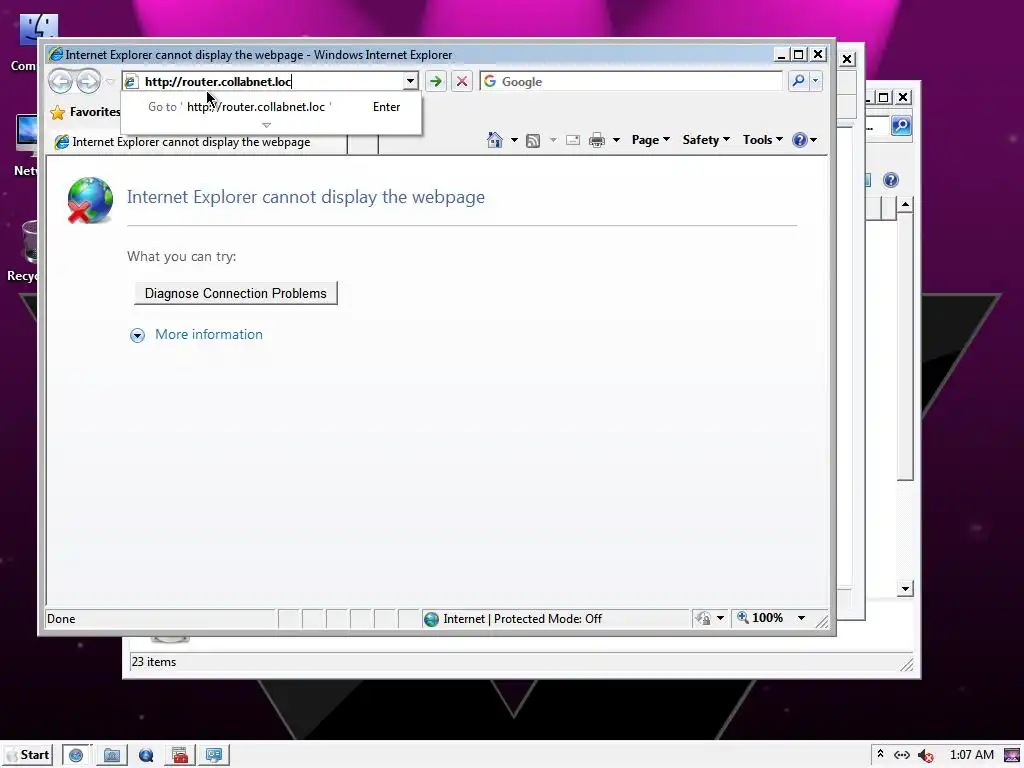The image size is (1024, 768).
Task: Click the 1:07 AM clock
Action: tap(972, 755)
